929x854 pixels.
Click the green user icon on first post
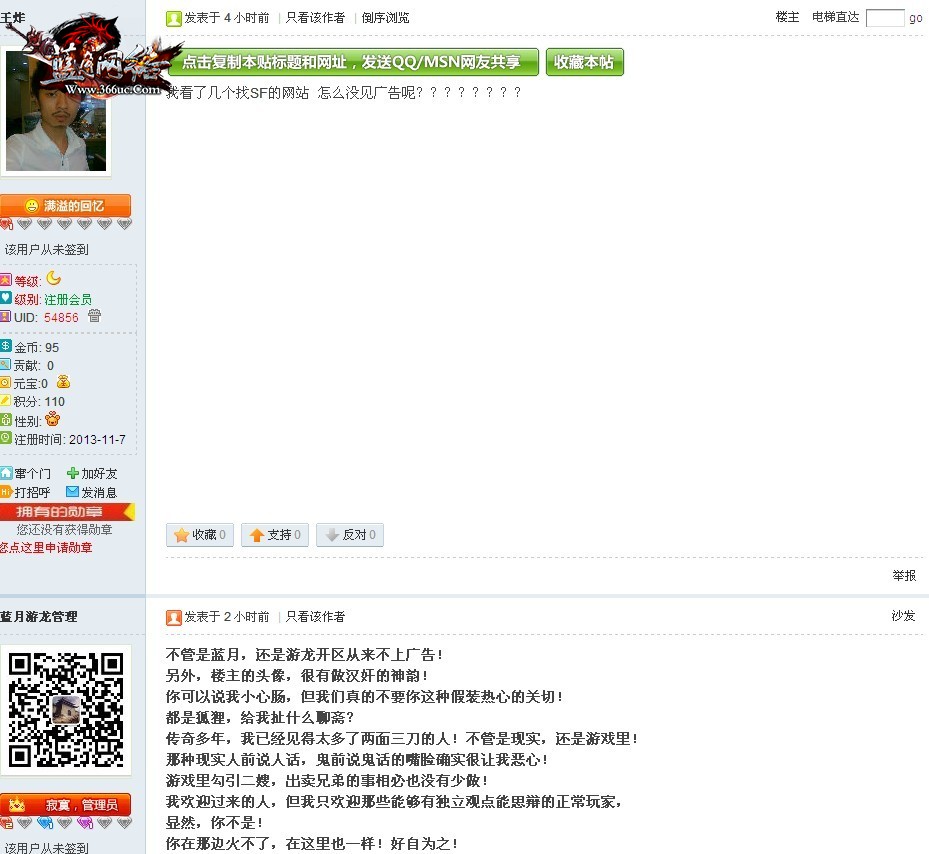point(174,18)
